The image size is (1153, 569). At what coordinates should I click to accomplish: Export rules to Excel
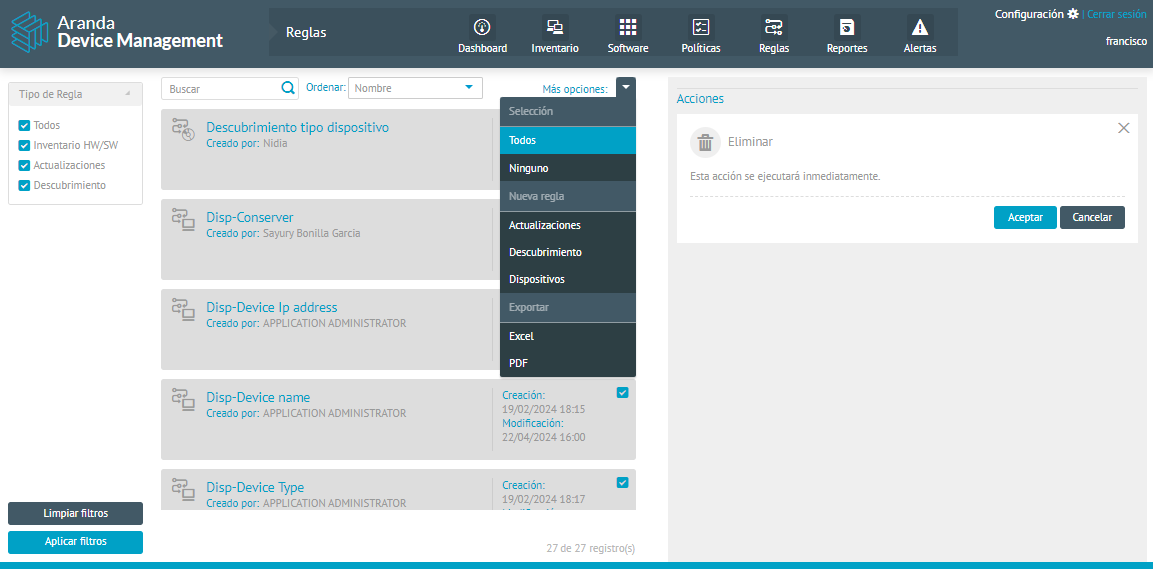point(568,336)
